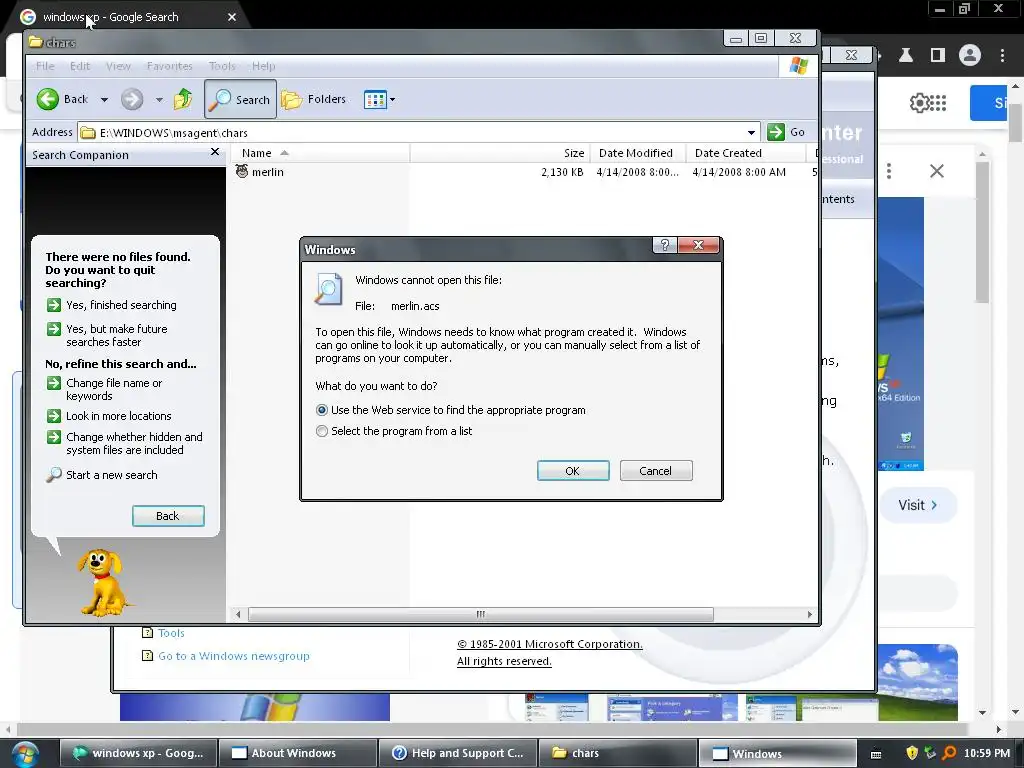Open the File menu
The width and height of the screenshot is (1024, 768).
tap(45, 66)
